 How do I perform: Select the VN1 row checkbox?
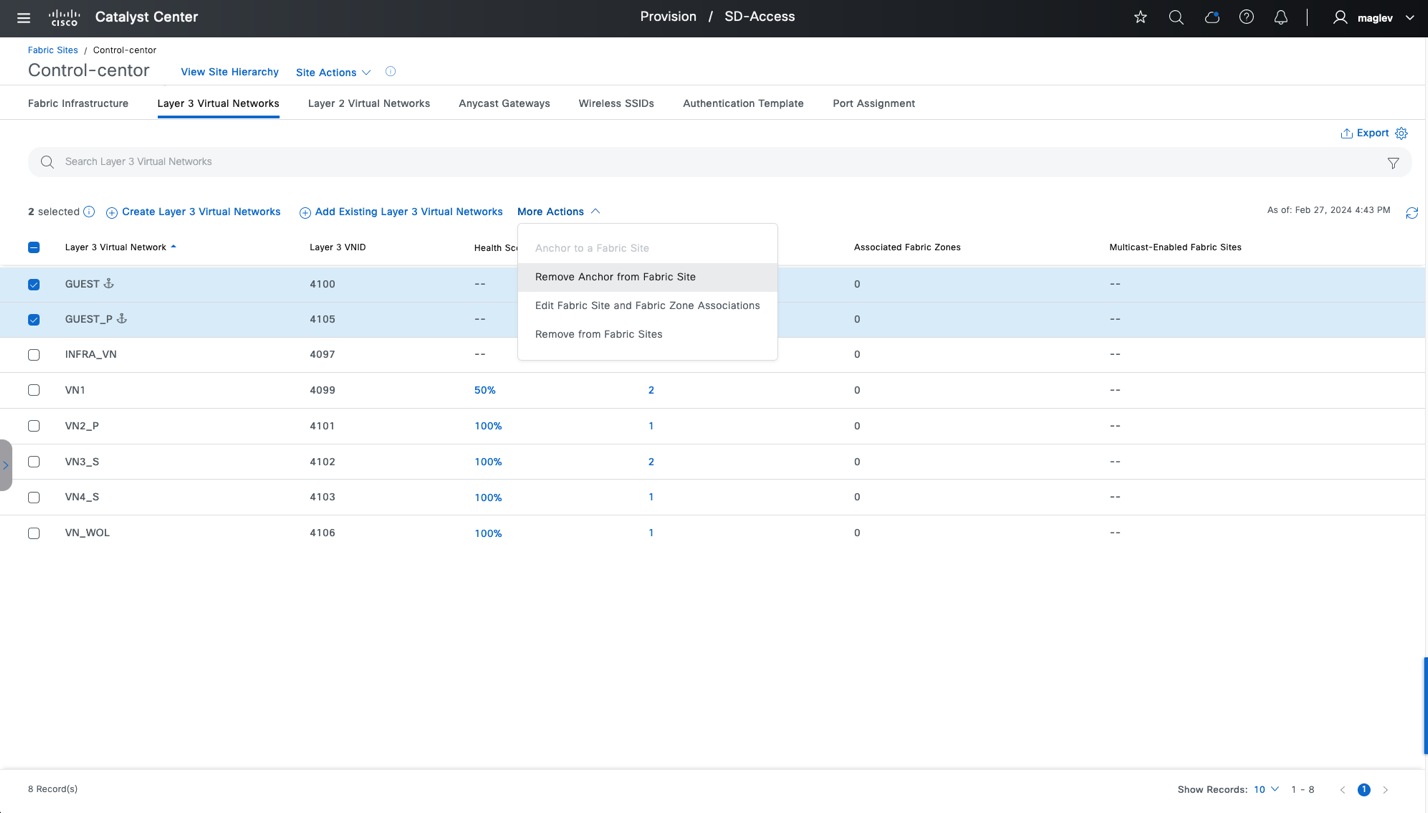pyautogui.click(x=34, y=390)
